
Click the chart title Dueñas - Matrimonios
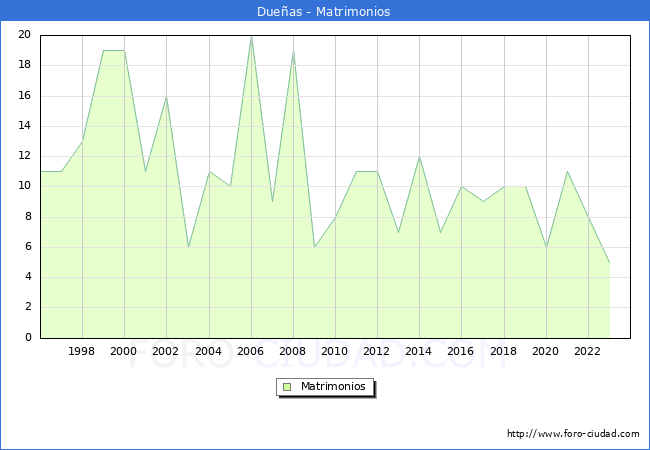click(x=325, y=12)
